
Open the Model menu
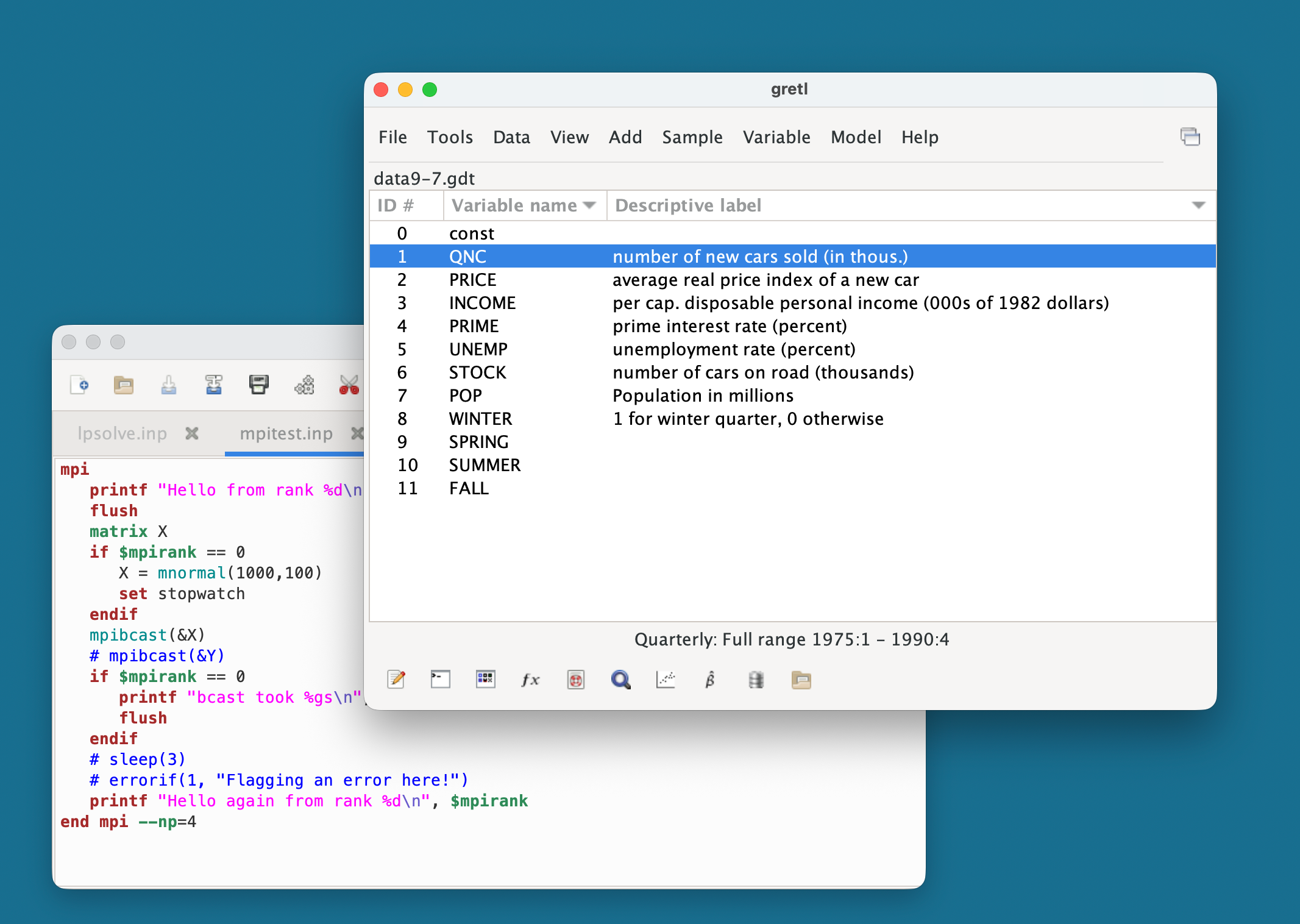click(x=855, y=137)
